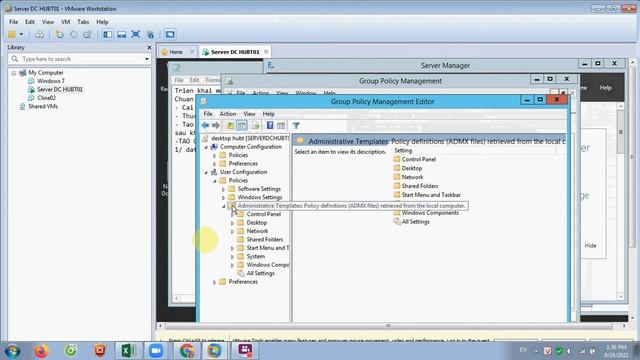The width and height of the screenshot is (640, 360).
Task: Click the Up one level folder icon
Action: [230, 126]
